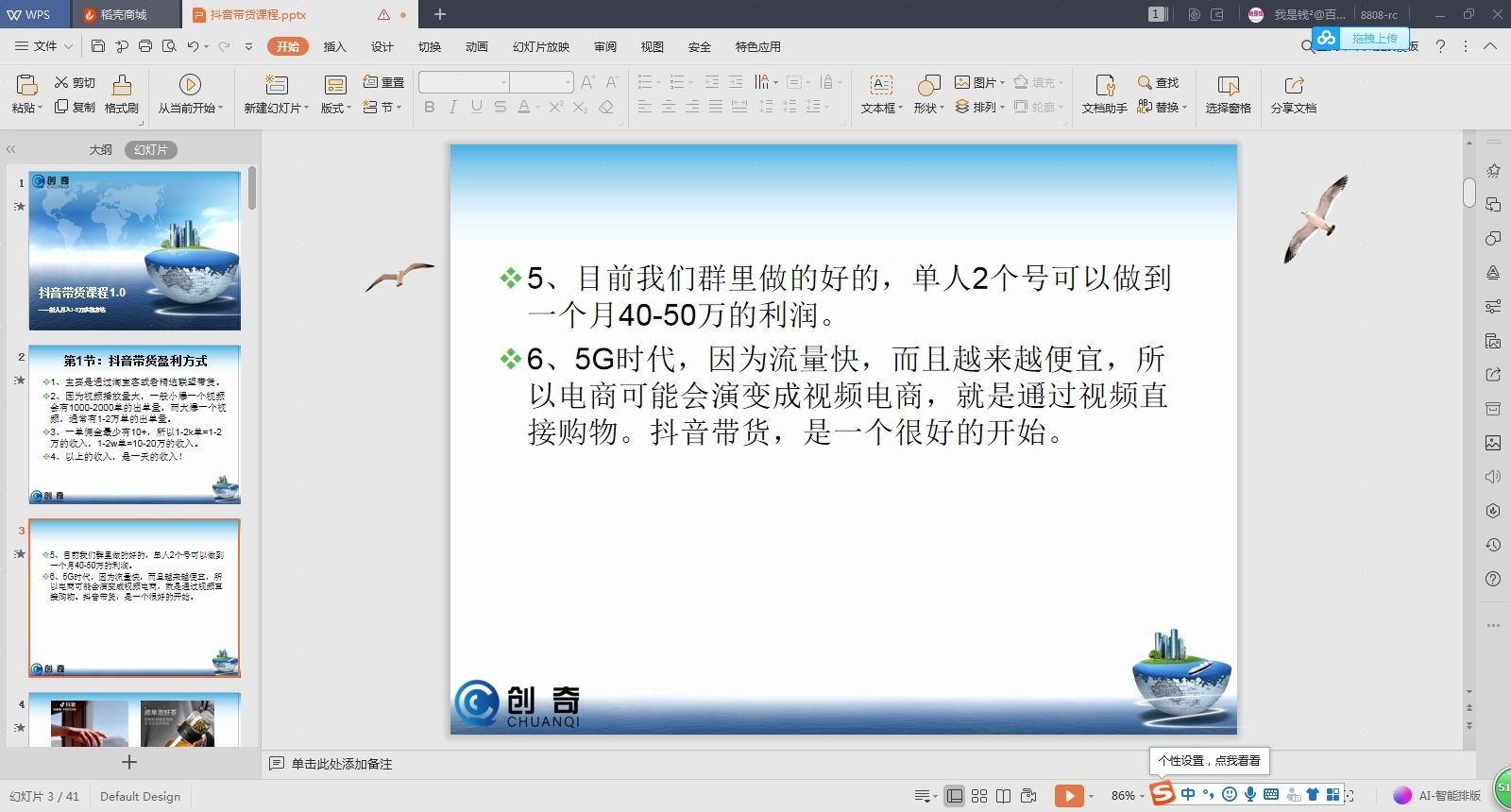Screen dimensions: 1511x812
Task: Click the Increase Font Size icon
Action: tap(587, 82)
